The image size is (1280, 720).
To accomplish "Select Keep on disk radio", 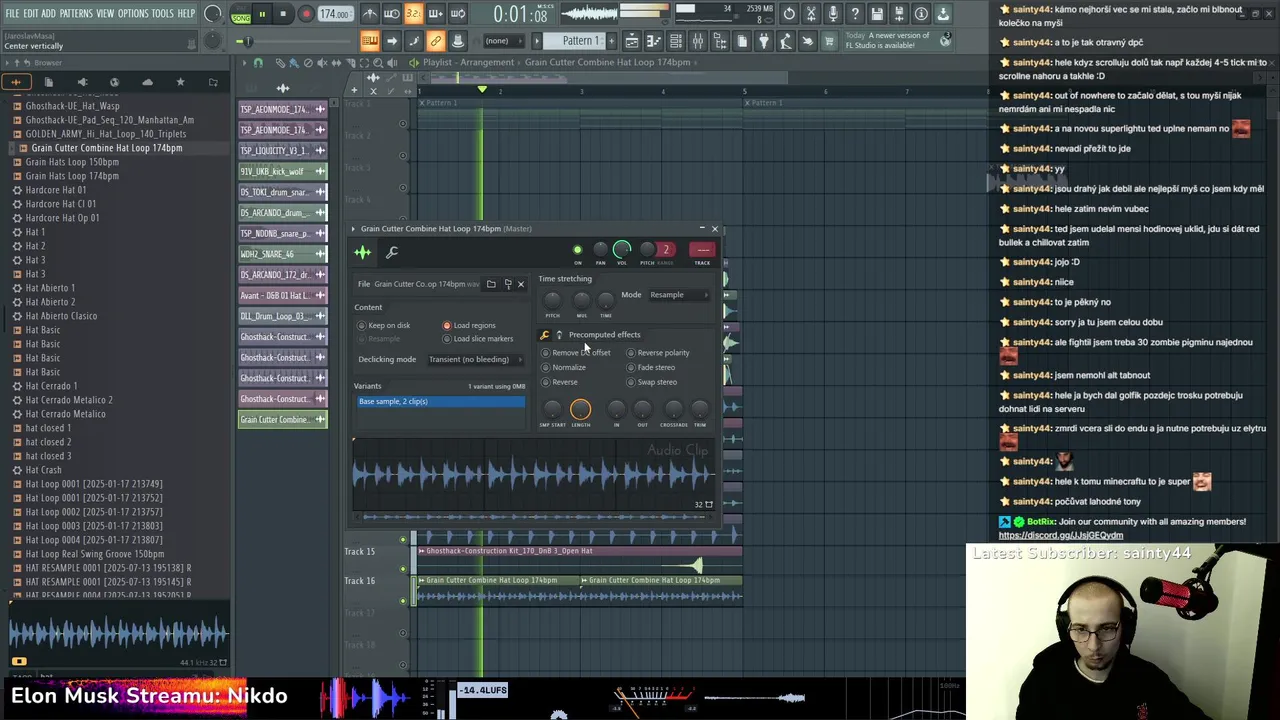I will coord(384,325).
